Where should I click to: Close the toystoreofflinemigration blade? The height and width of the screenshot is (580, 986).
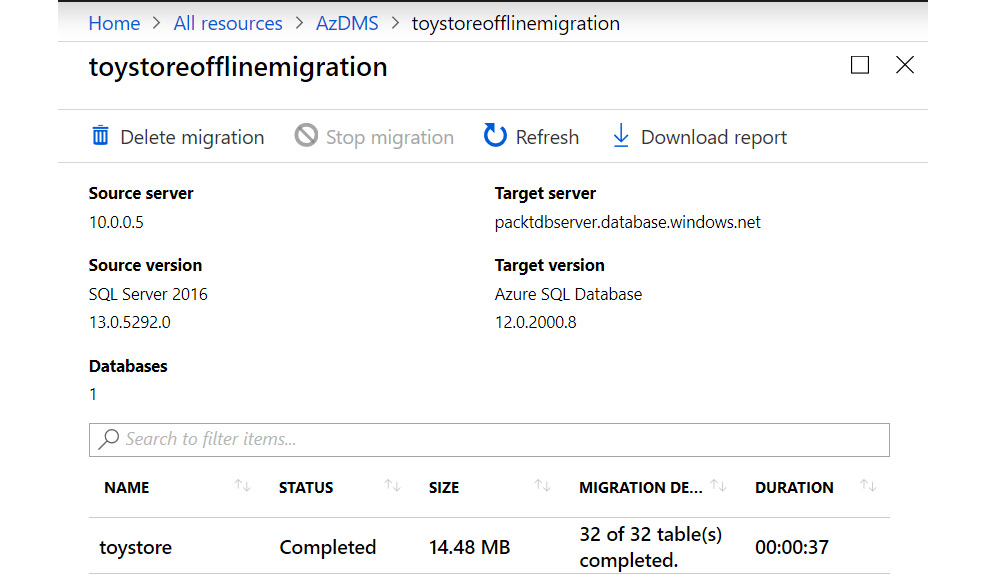pyautogui.click(x=905, y=66)
